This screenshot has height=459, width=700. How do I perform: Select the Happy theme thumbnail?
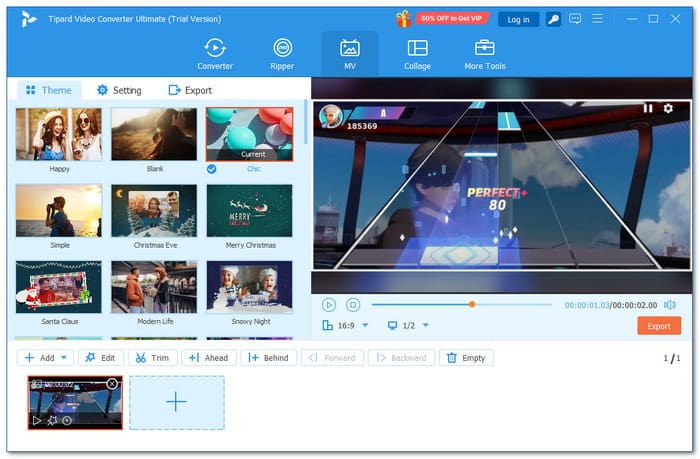59,134
